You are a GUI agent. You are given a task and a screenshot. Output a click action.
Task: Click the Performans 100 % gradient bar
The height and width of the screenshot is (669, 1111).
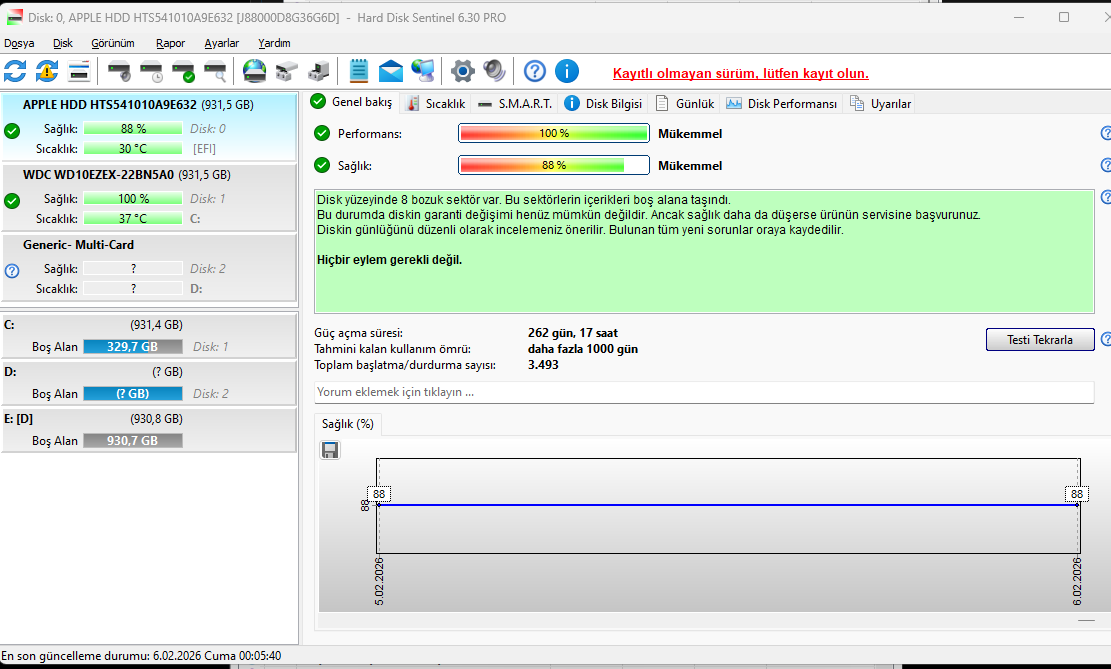coord(553,133)
